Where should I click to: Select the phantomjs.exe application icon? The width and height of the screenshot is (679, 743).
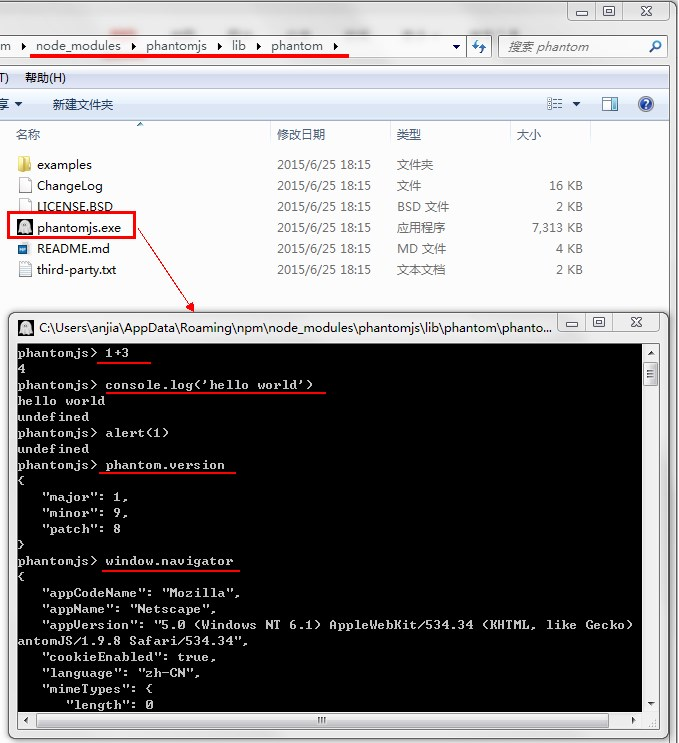(x=26, y=227)
